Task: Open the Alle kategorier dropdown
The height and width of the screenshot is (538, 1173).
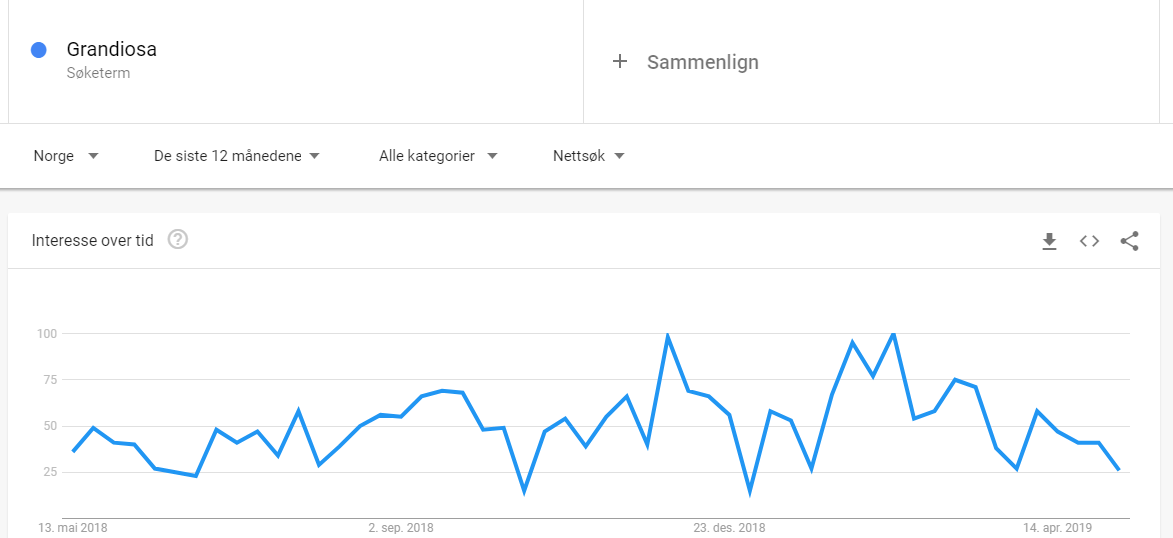Action: [x=438, y=156]
